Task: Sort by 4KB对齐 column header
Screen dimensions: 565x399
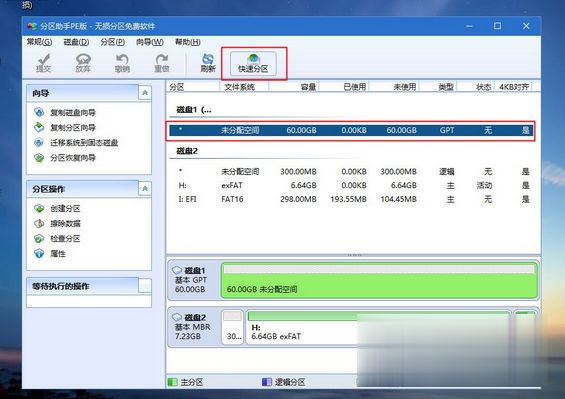Action: [x=513, y=87]
